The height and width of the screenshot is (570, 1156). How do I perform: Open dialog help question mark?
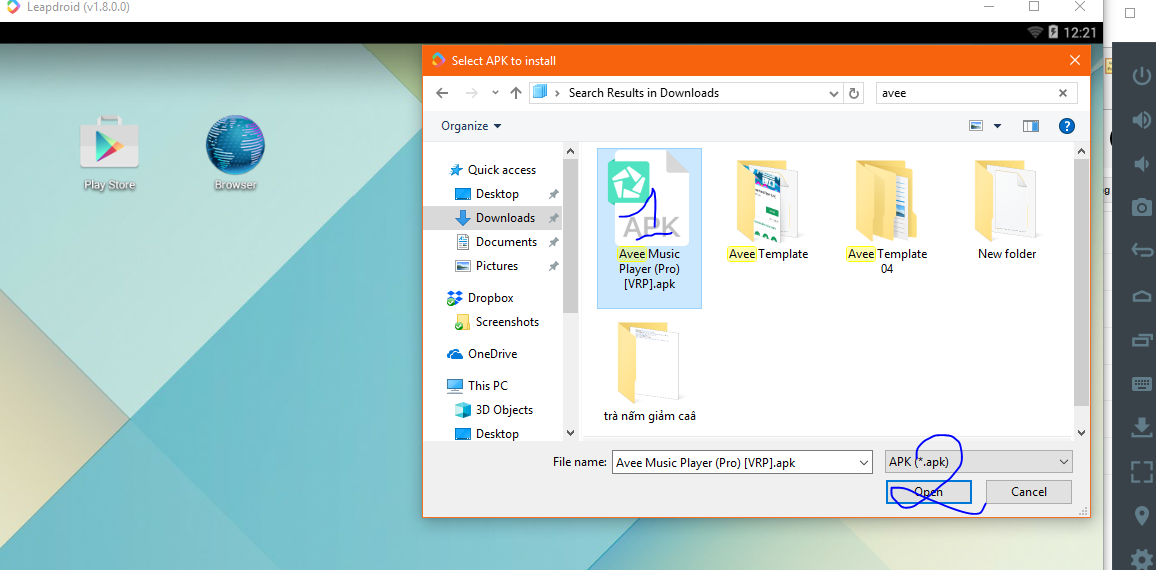[x=1066, y=126]
